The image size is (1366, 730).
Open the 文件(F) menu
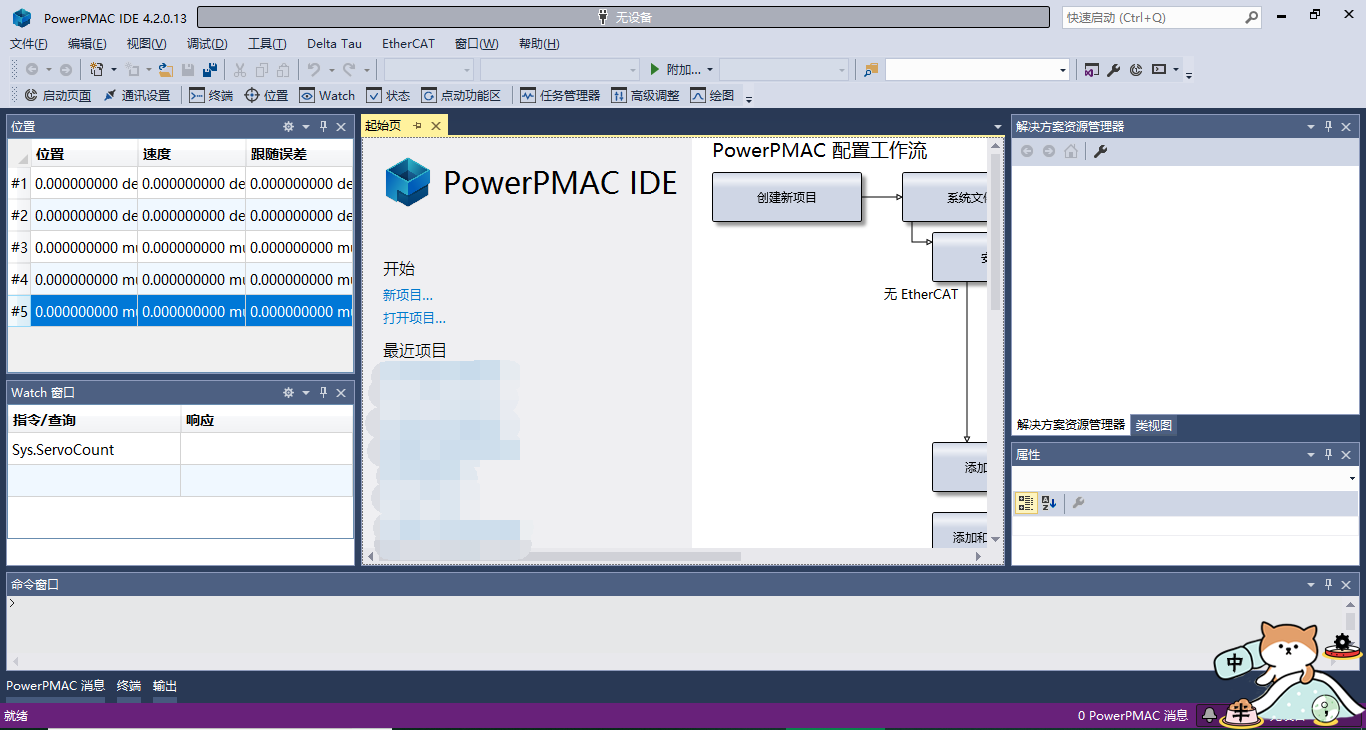point(29,44)
